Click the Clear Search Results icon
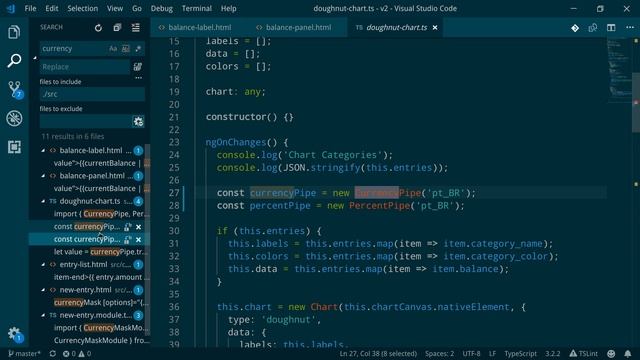Screen dimensions: 640x360 118,27
